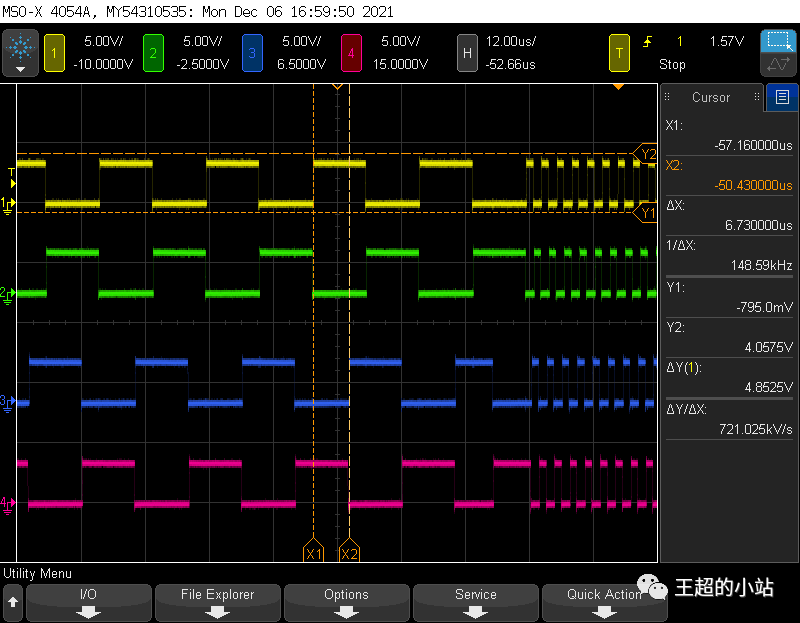This screenshot has width=800, height=623.
Task: Open the Cursor sidebar list menu icon
Action: pos(781,97)
